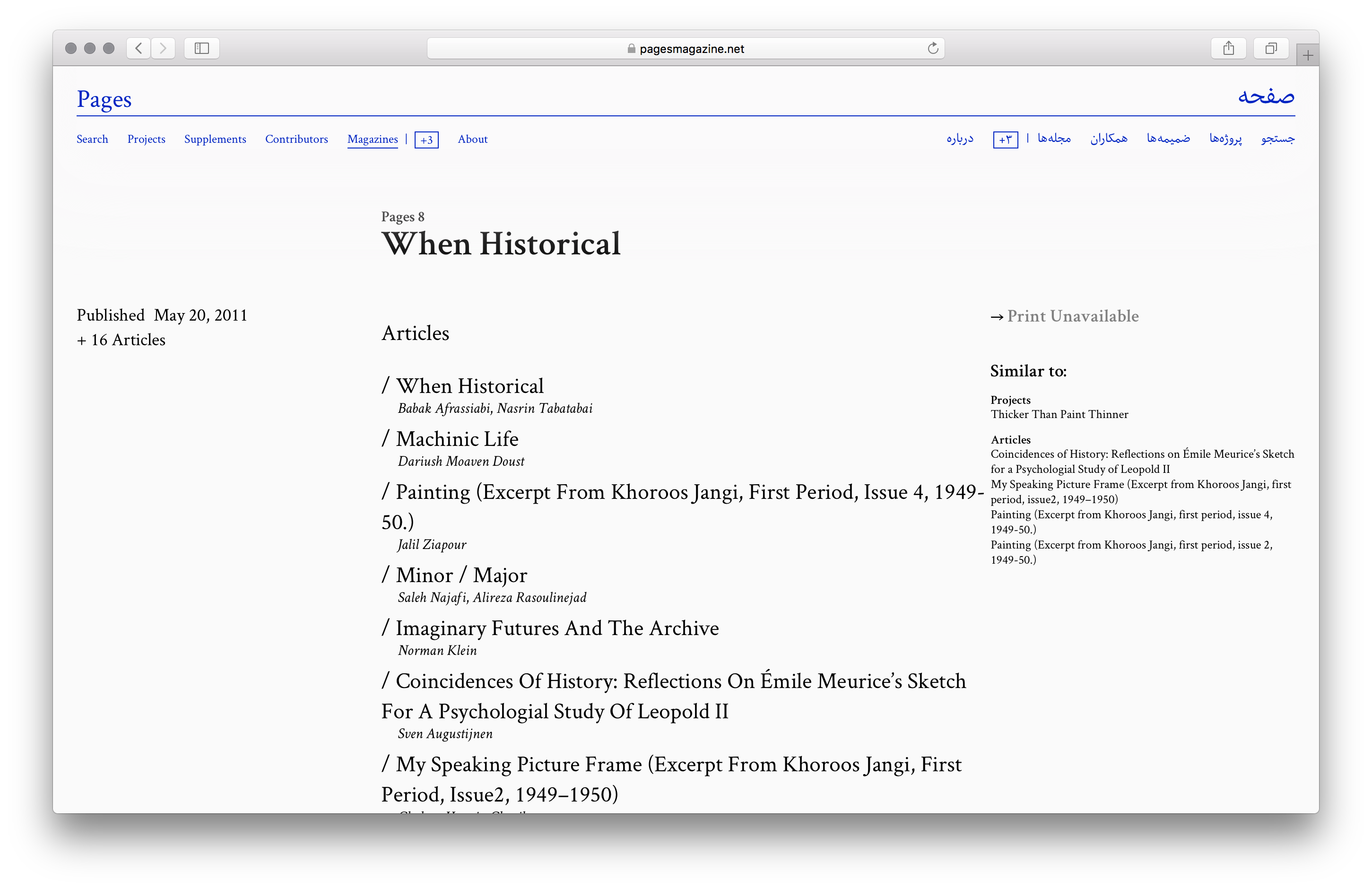Click the Search navigation link
The height and width of the screenshot is (889, 1372).
click(x=92, y=139)
